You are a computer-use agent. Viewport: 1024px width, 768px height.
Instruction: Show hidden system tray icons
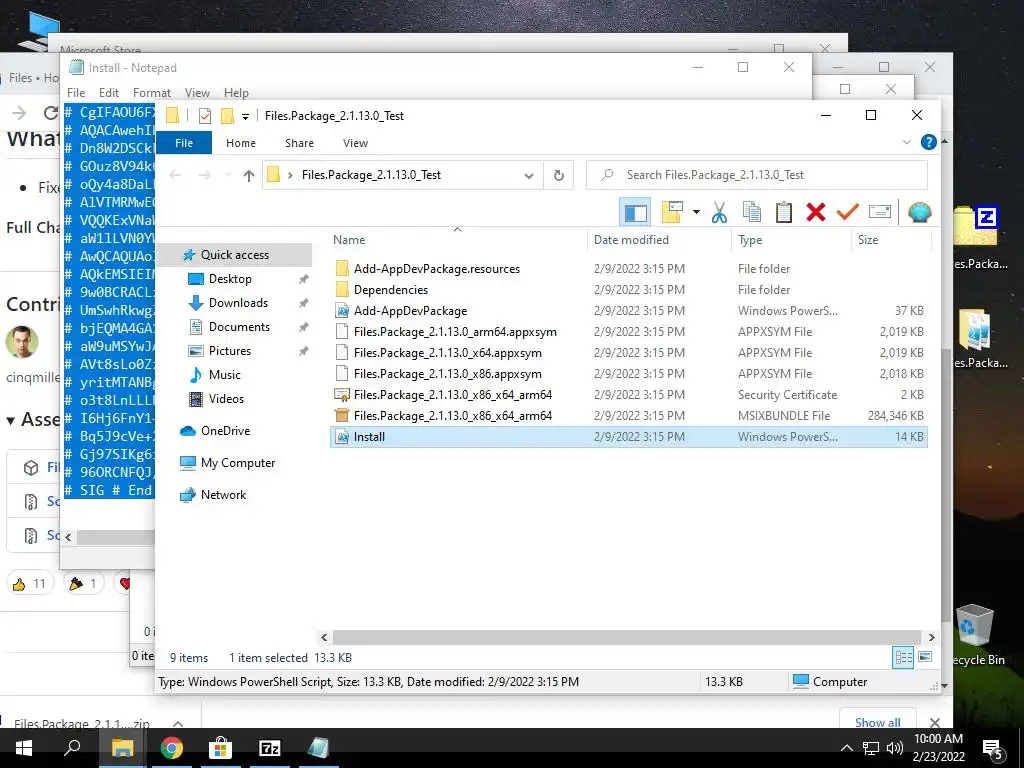pos(846,748)
